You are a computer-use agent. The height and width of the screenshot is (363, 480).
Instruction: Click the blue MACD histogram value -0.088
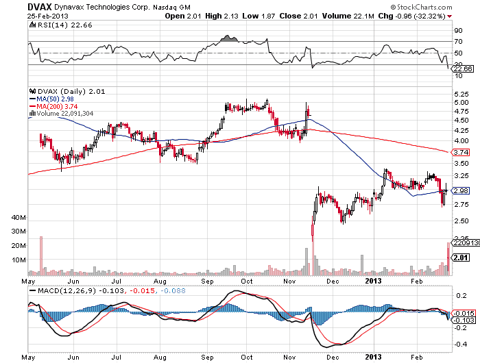coord(173,291)
